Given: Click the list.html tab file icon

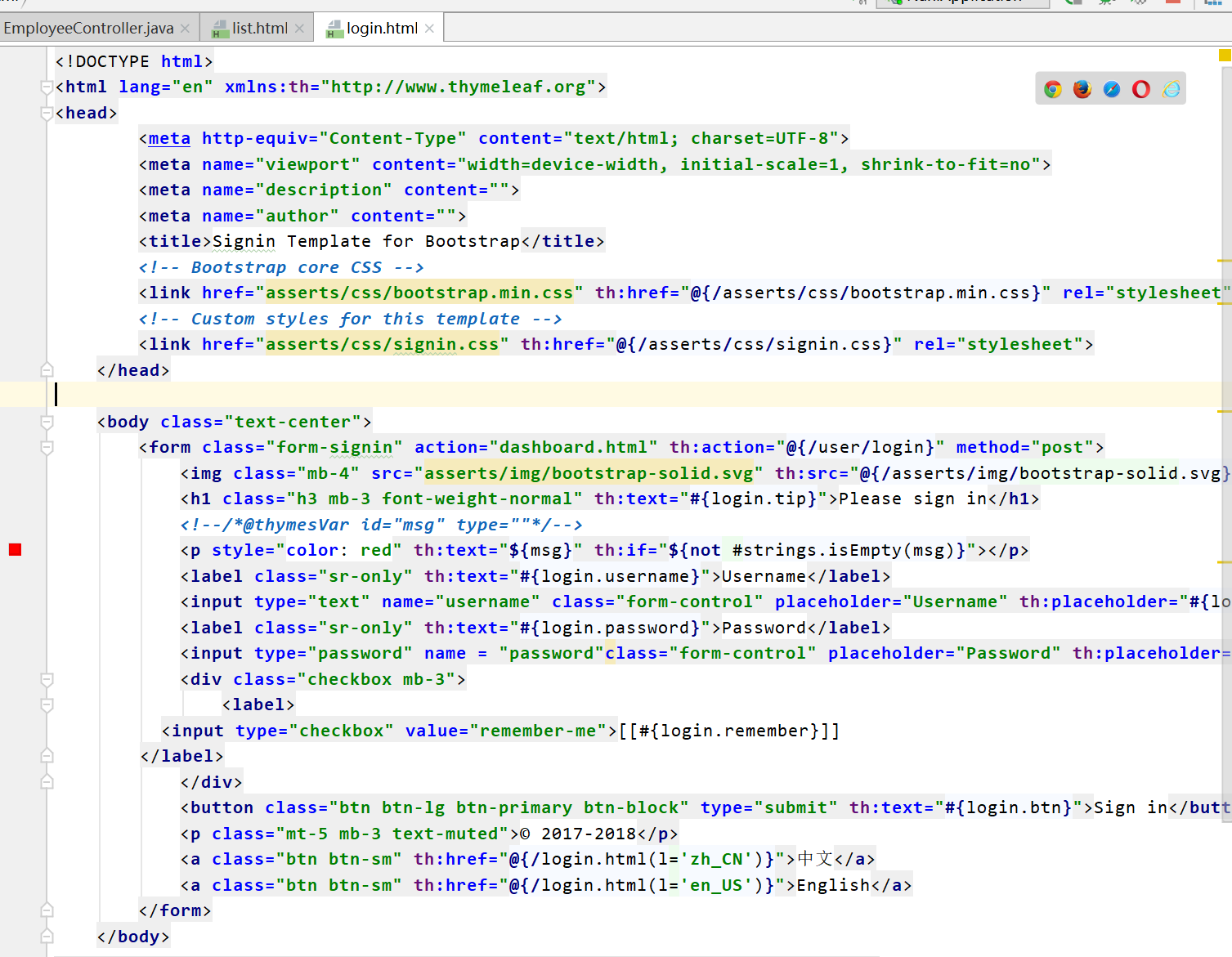Looking at the screenshot, I should click(219, 29).
